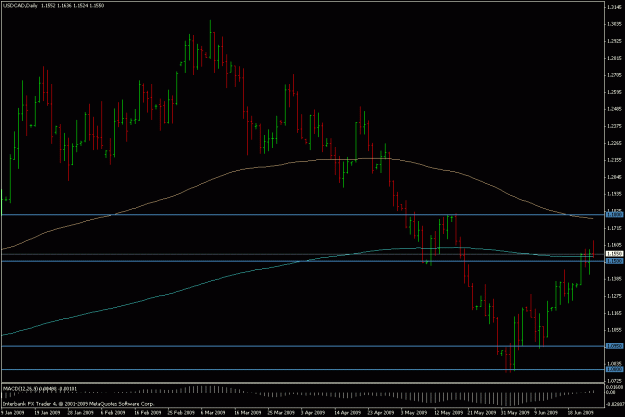625x417 pixels.
Task: Click the 14 Apr 2009 date label
Action: [x=348, y=413]
